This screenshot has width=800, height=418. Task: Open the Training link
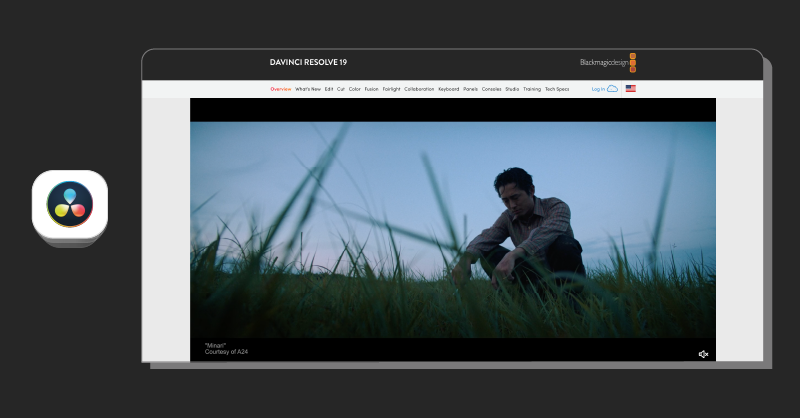tap(532, 89)
